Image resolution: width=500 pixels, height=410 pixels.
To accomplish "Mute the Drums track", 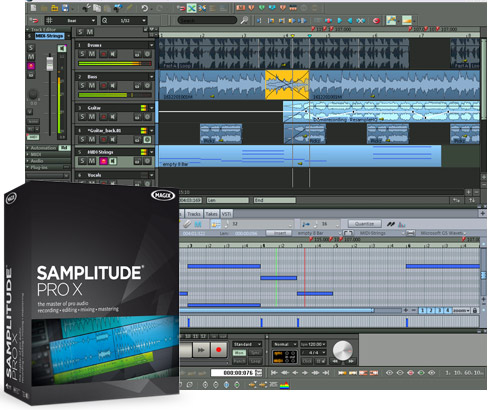I will (x=92, y=54).
